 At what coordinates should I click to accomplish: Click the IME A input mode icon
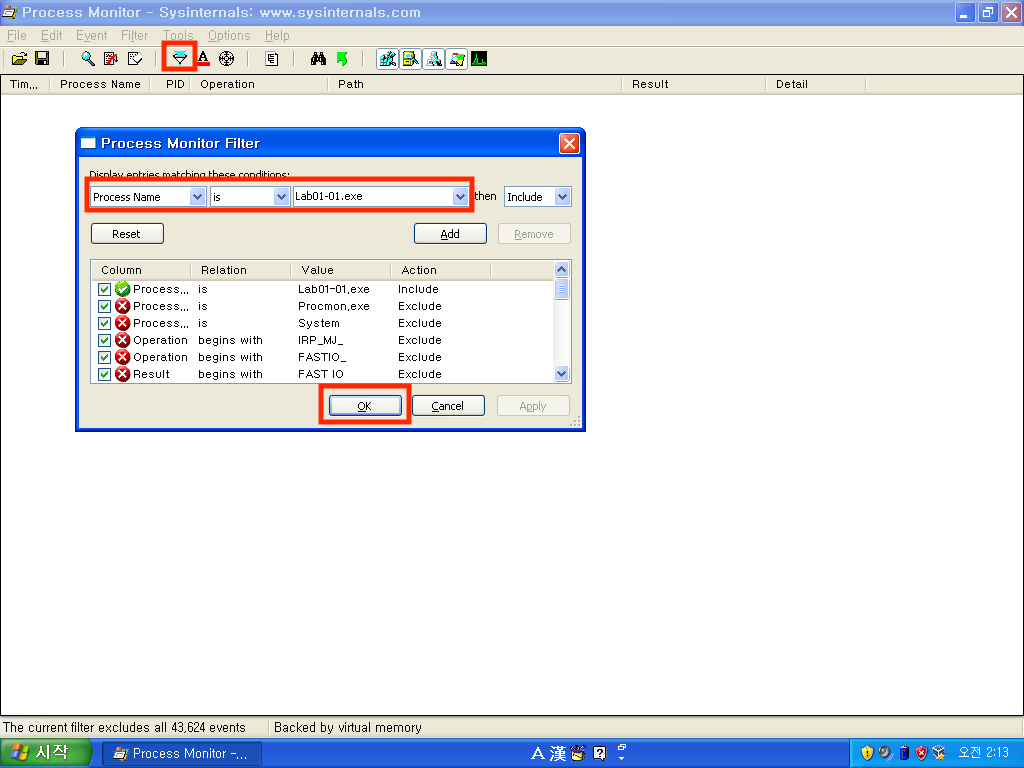pos(537,753)
